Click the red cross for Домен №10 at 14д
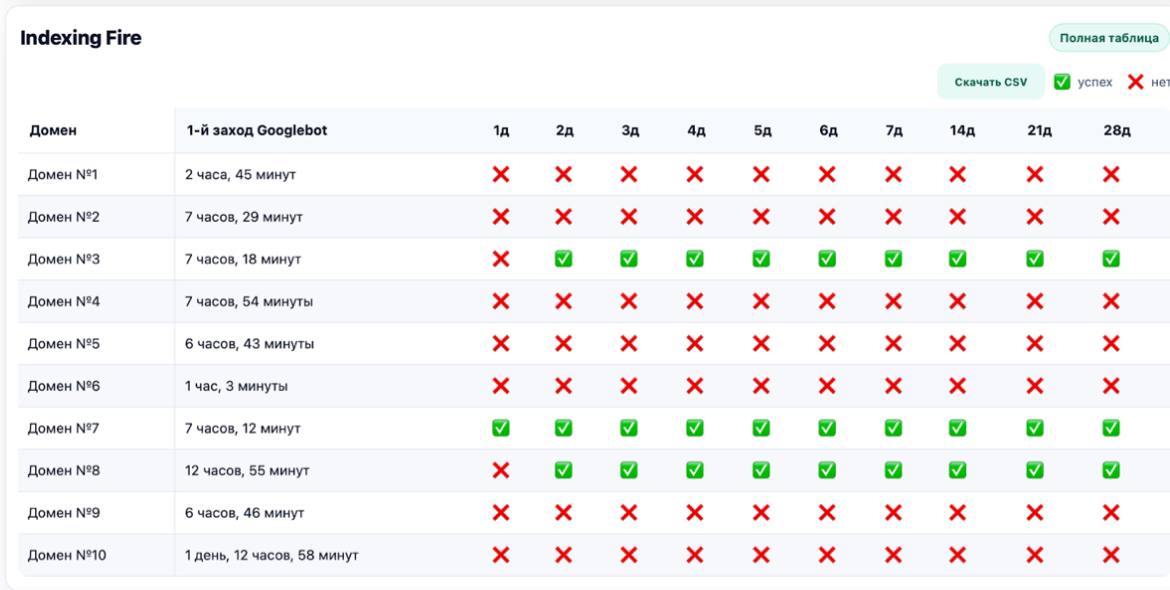This screenshot has width=1170, height=590. 957,555
